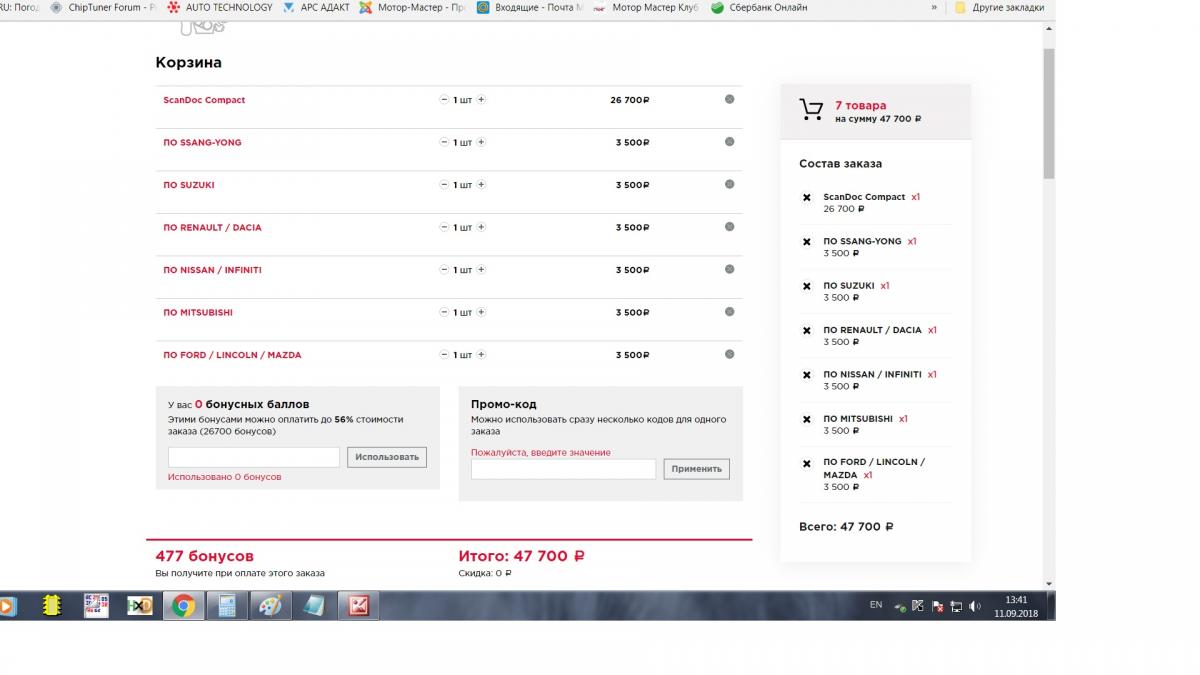Increase quantity of ПО MITSUBISHI
The height and width of the screenshot is (675, 1200).
point(481,312)
